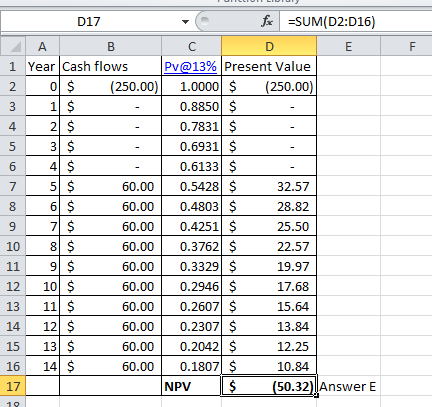The width and height of the screenshot is (432, 407).
Task: Select column D header
Action: pyautogui.click(x=269, y=46)
